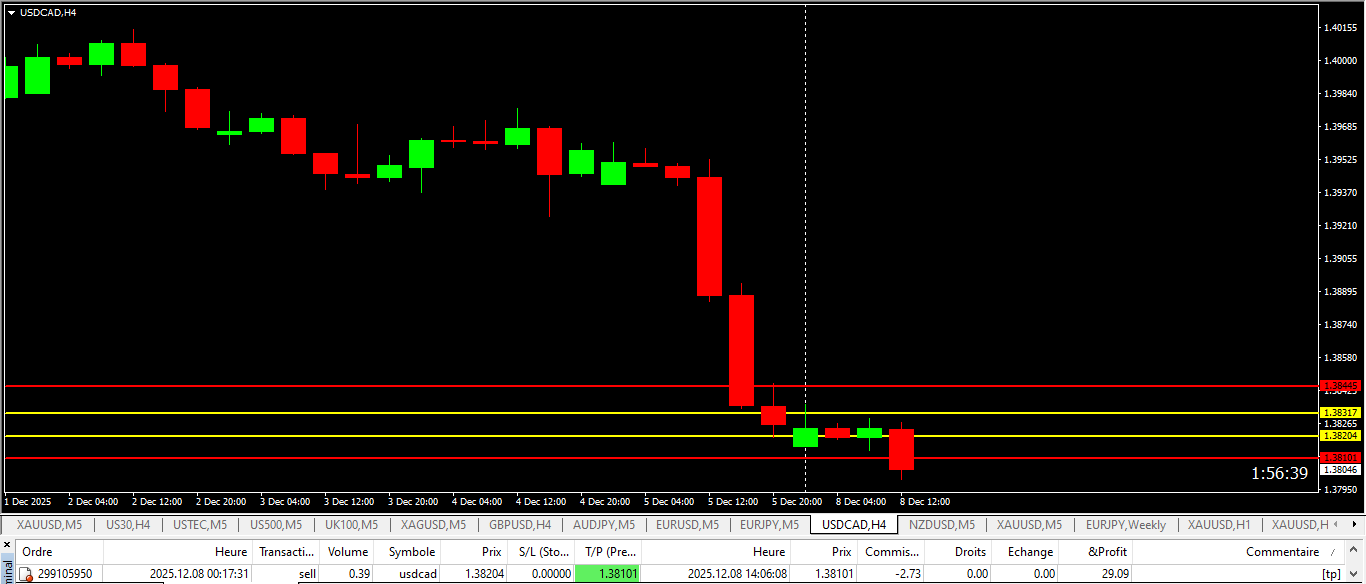The width and height of the screenshot is (1366, 584).
Task: Click the '8 Dec 12:00' time axis label
Action: (x=925, y=502)
